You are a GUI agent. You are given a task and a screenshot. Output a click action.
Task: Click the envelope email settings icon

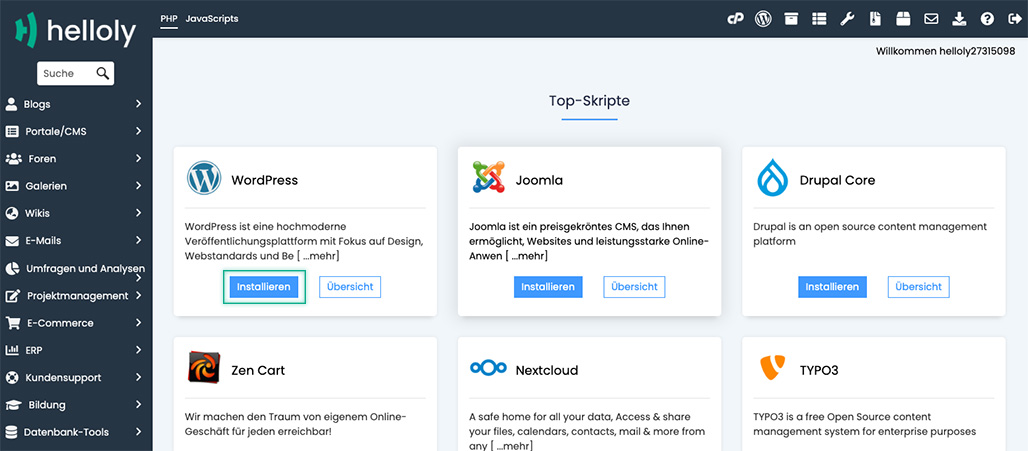coord(931,19)
